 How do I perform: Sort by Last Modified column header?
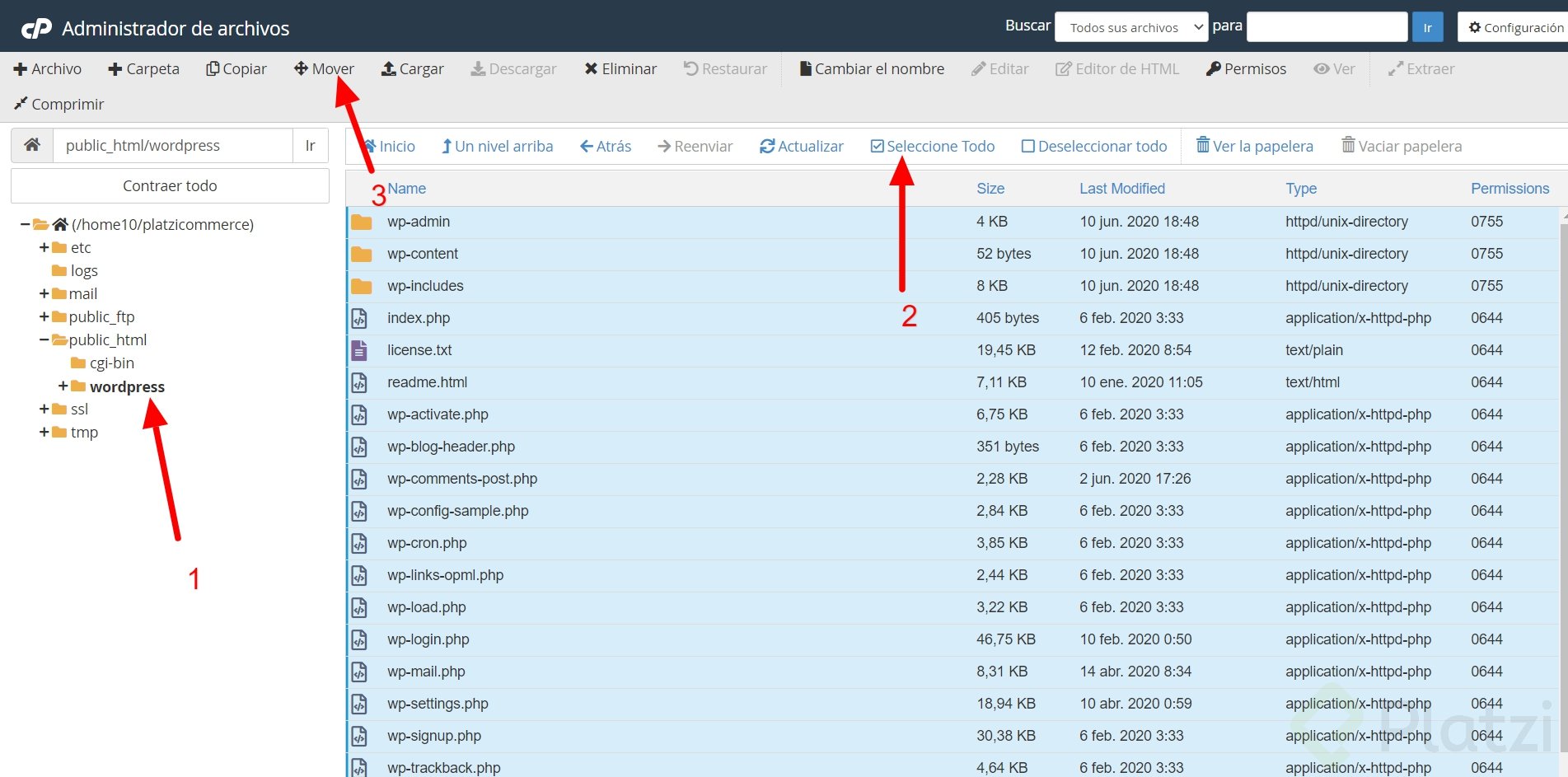1122,189
